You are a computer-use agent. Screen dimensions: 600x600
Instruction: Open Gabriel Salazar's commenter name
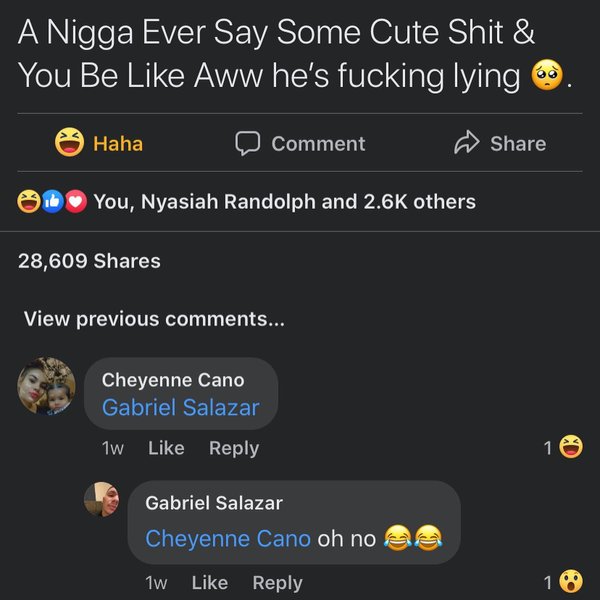[x=214, y=503]
